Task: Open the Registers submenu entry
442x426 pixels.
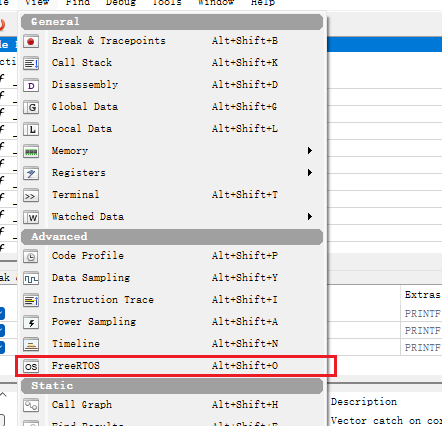Action: (172, 173)
